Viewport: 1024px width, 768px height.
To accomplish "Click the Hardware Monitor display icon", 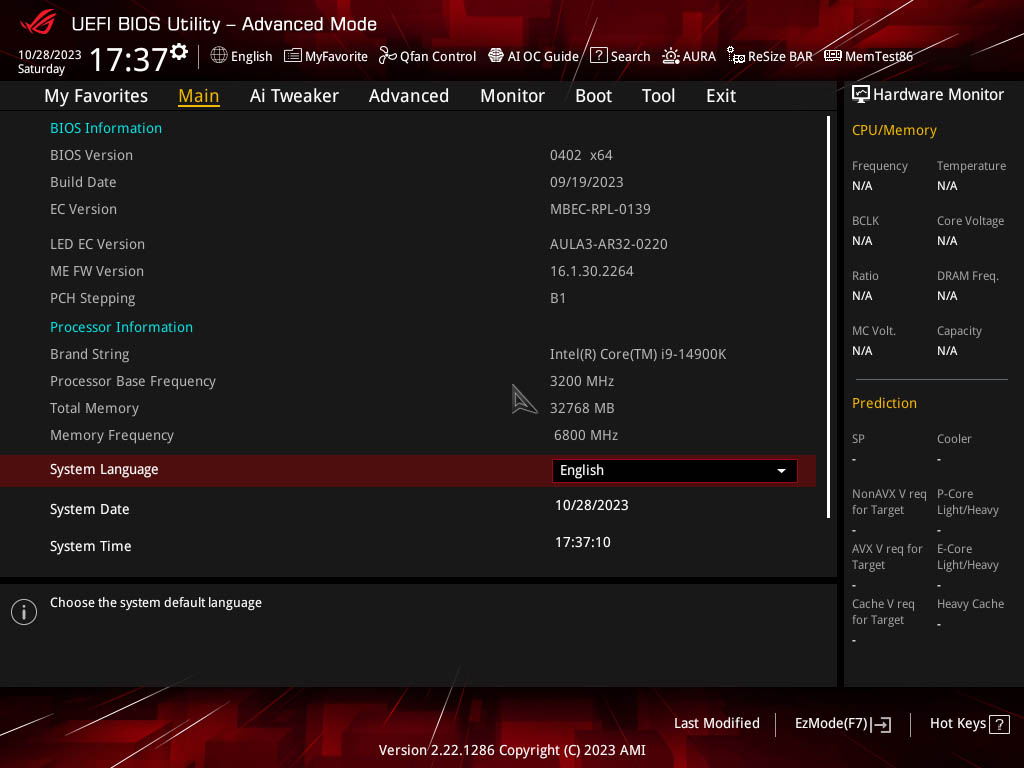I will click(x=861, y=95).
